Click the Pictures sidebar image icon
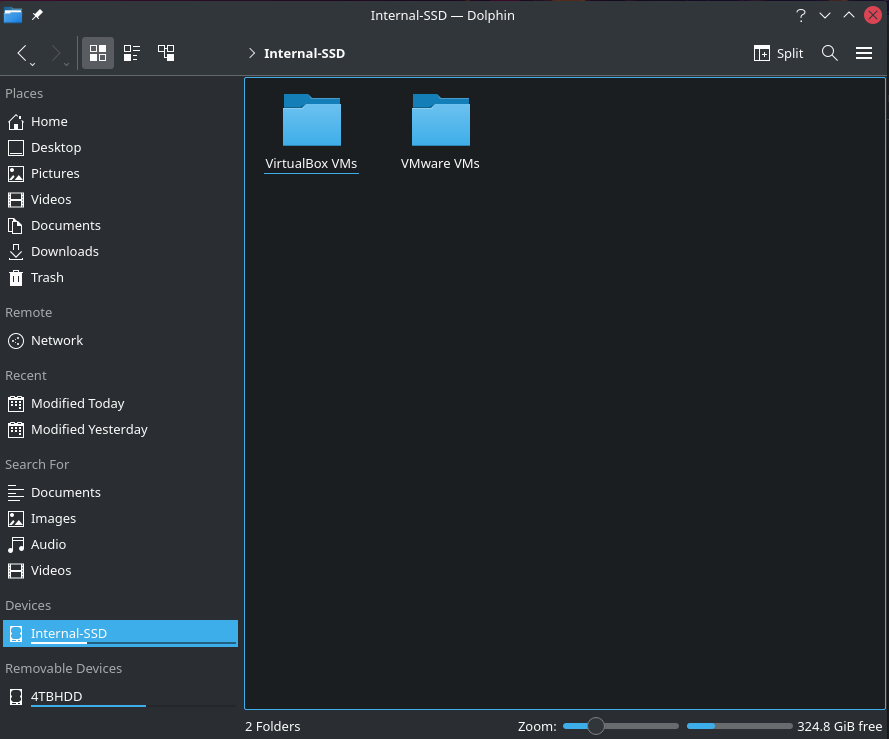889x739 pixels. pos(16,174)
